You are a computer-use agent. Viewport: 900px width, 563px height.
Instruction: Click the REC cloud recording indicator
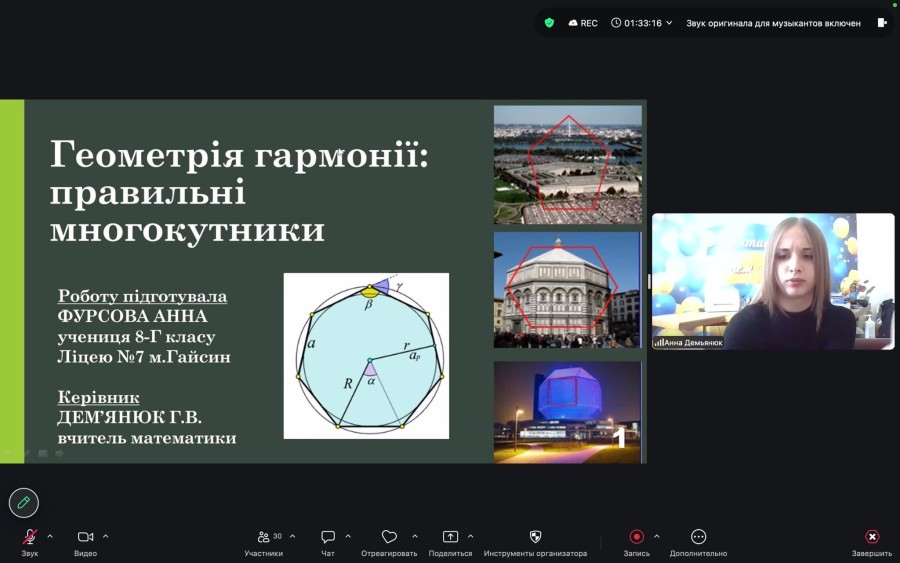point(583,23)
